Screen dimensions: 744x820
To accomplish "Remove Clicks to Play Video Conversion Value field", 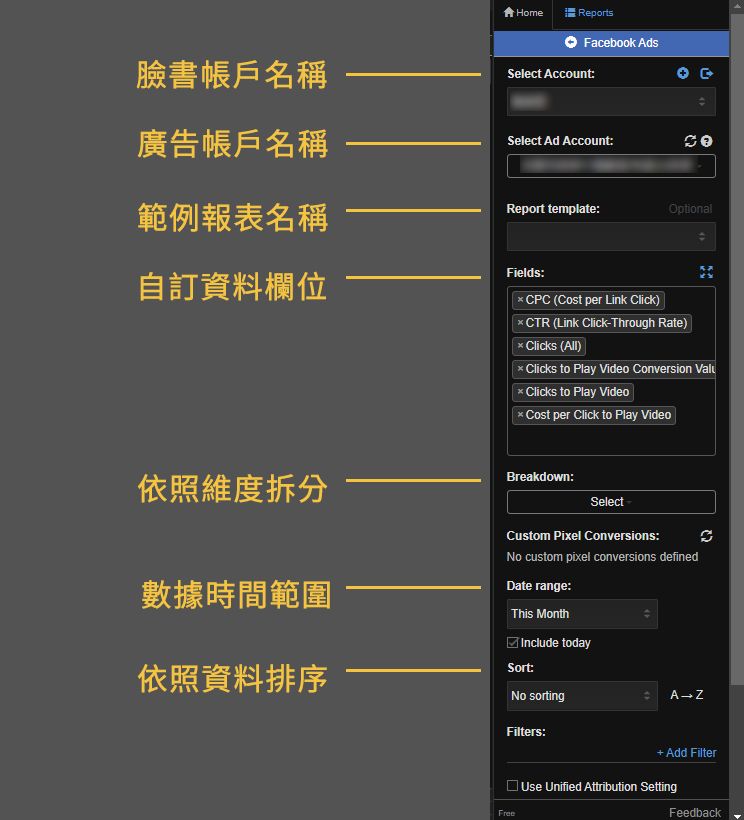I will tap(520, 368).
